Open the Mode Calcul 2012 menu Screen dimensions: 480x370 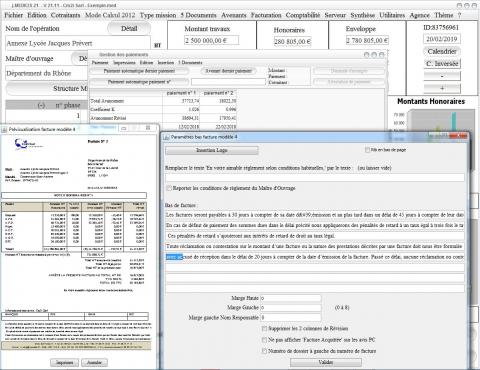(110, 15)
